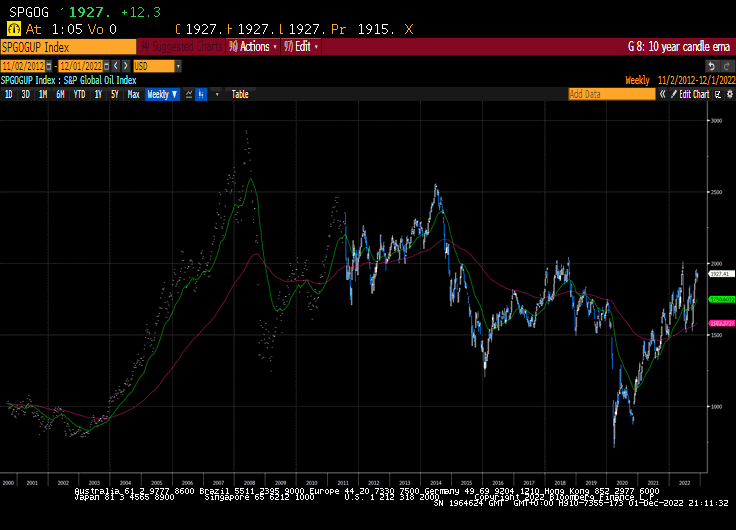
Task: Click the start date field 11/02/2012
Action: (x=23, y=66)
